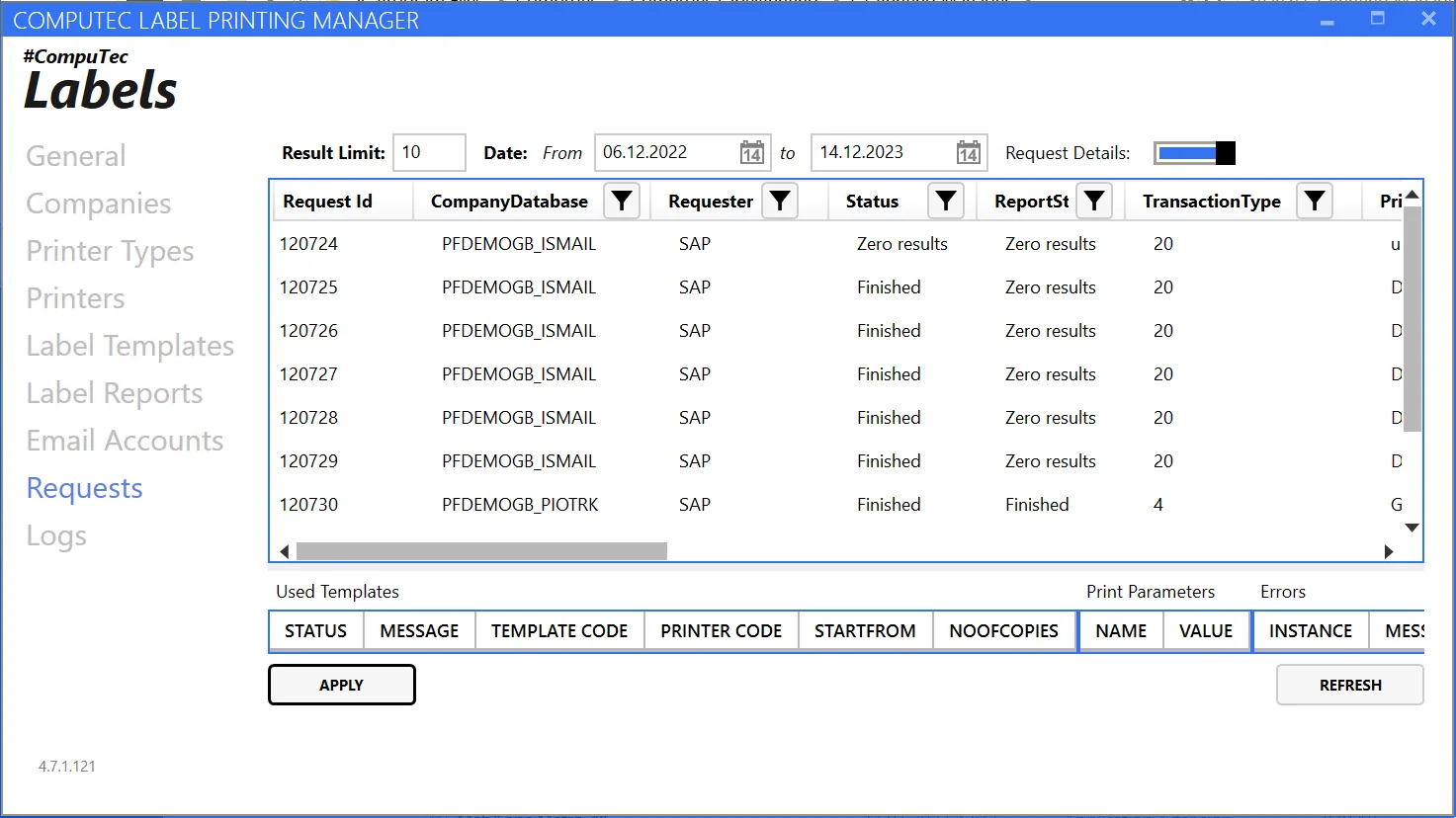This screenshot has height=818, width=1456.
Task: Click the Result Limit input field
Action: [x=429, y=153]
